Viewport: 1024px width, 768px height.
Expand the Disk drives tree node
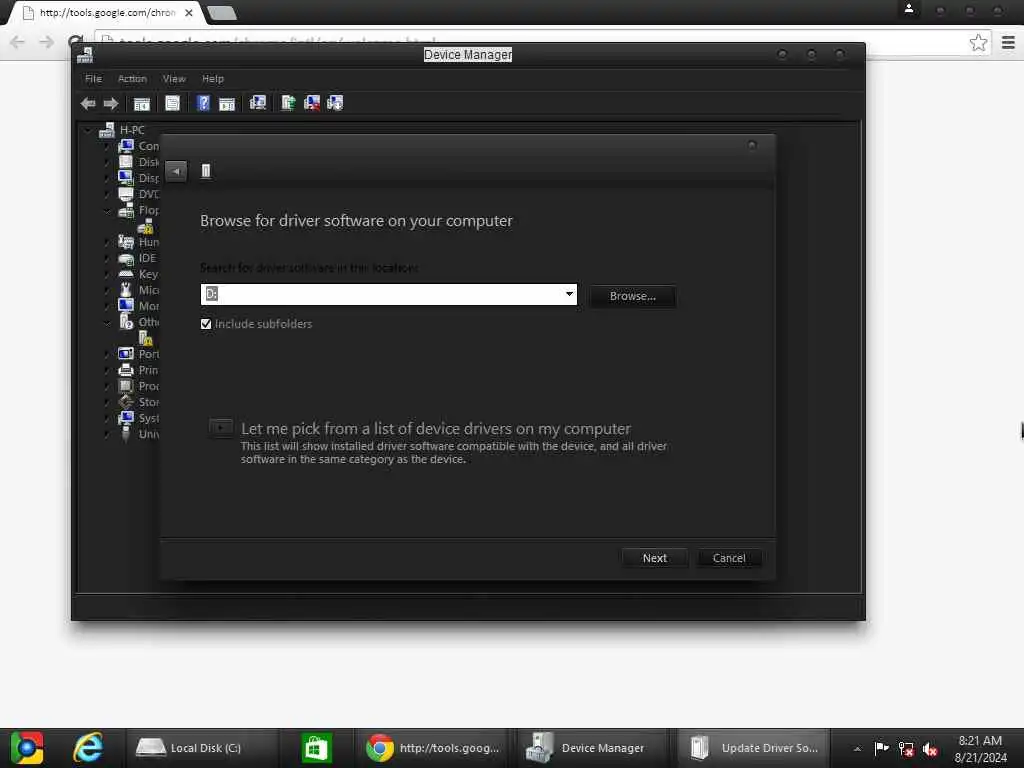pos(108,162)
